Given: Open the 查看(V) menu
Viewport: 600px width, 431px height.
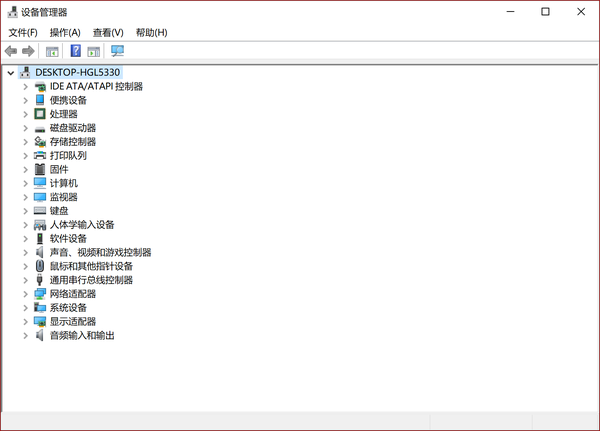Looking at the screenshot, I should (108, 33).
